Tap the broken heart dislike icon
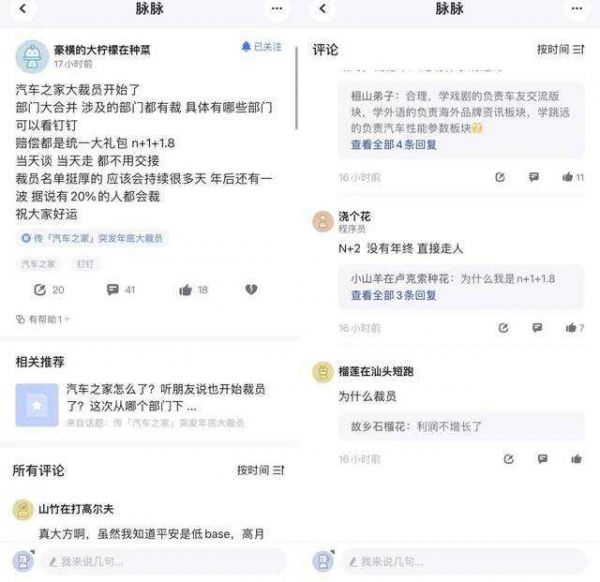The height and width of the screenshot is (582, 600). tap(251, 290)
